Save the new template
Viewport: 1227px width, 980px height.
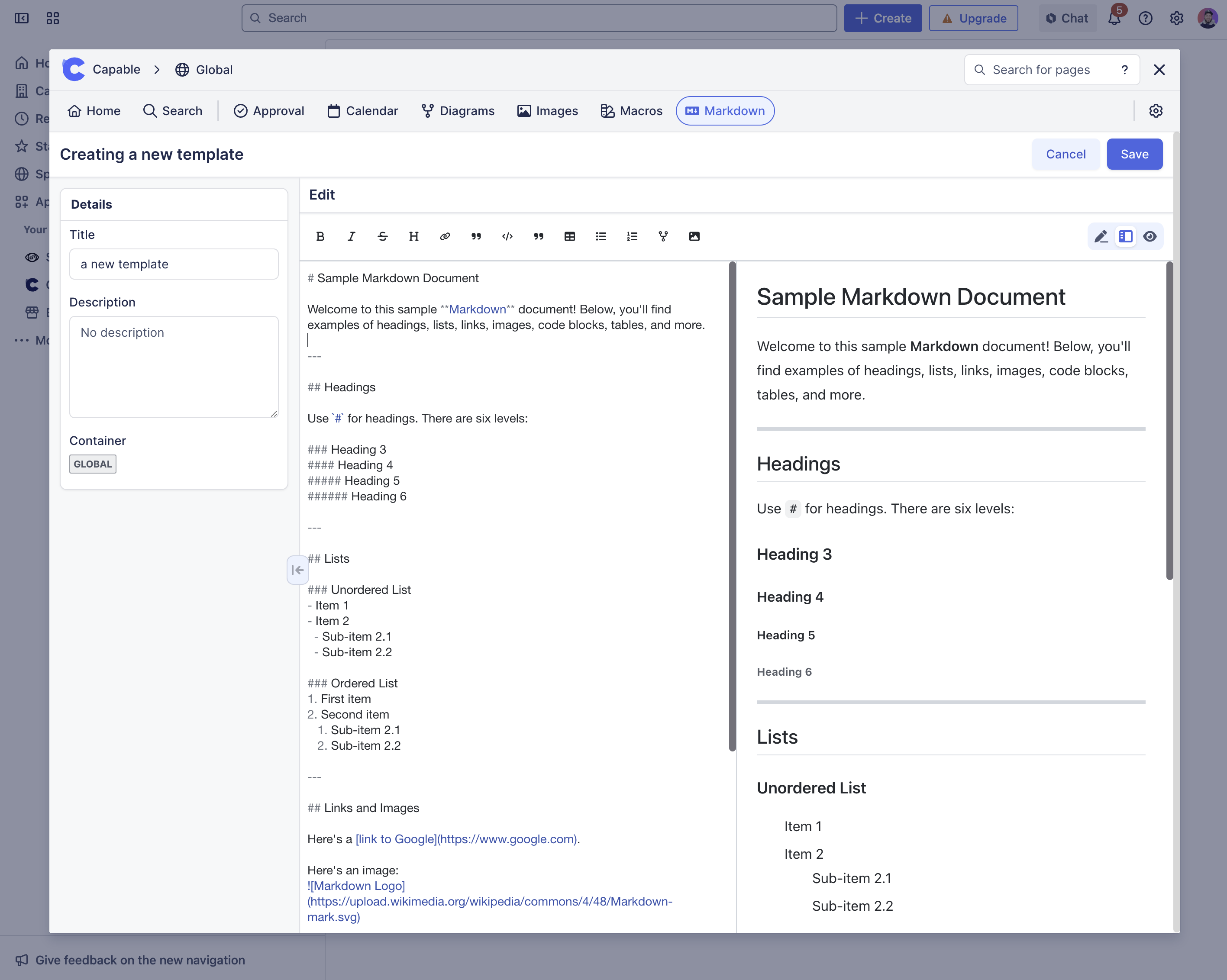pos(1133,154)
